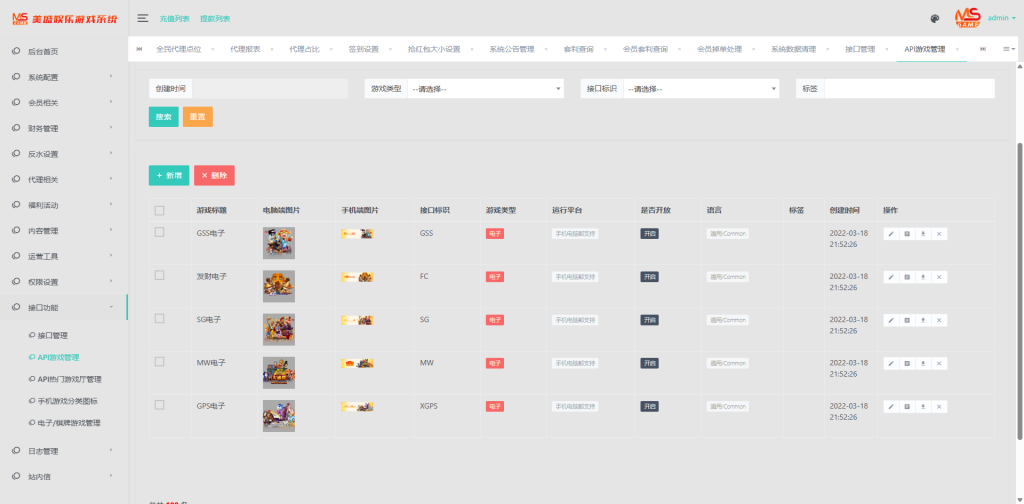This screenshot has height=504, width=1024.
Task: Click the edit pencil icon for GPS电子
Action: (891, 407)
